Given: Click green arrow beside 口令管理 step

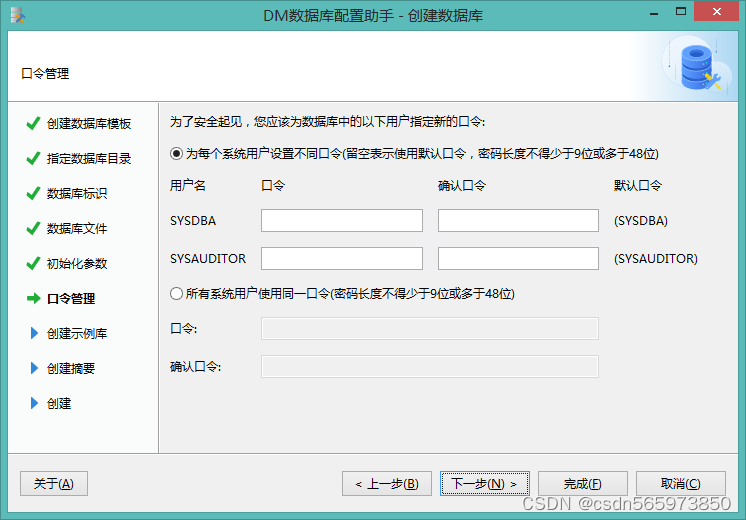Looking at the screenshot, I should pyautogui.click(x=34, y=298).
